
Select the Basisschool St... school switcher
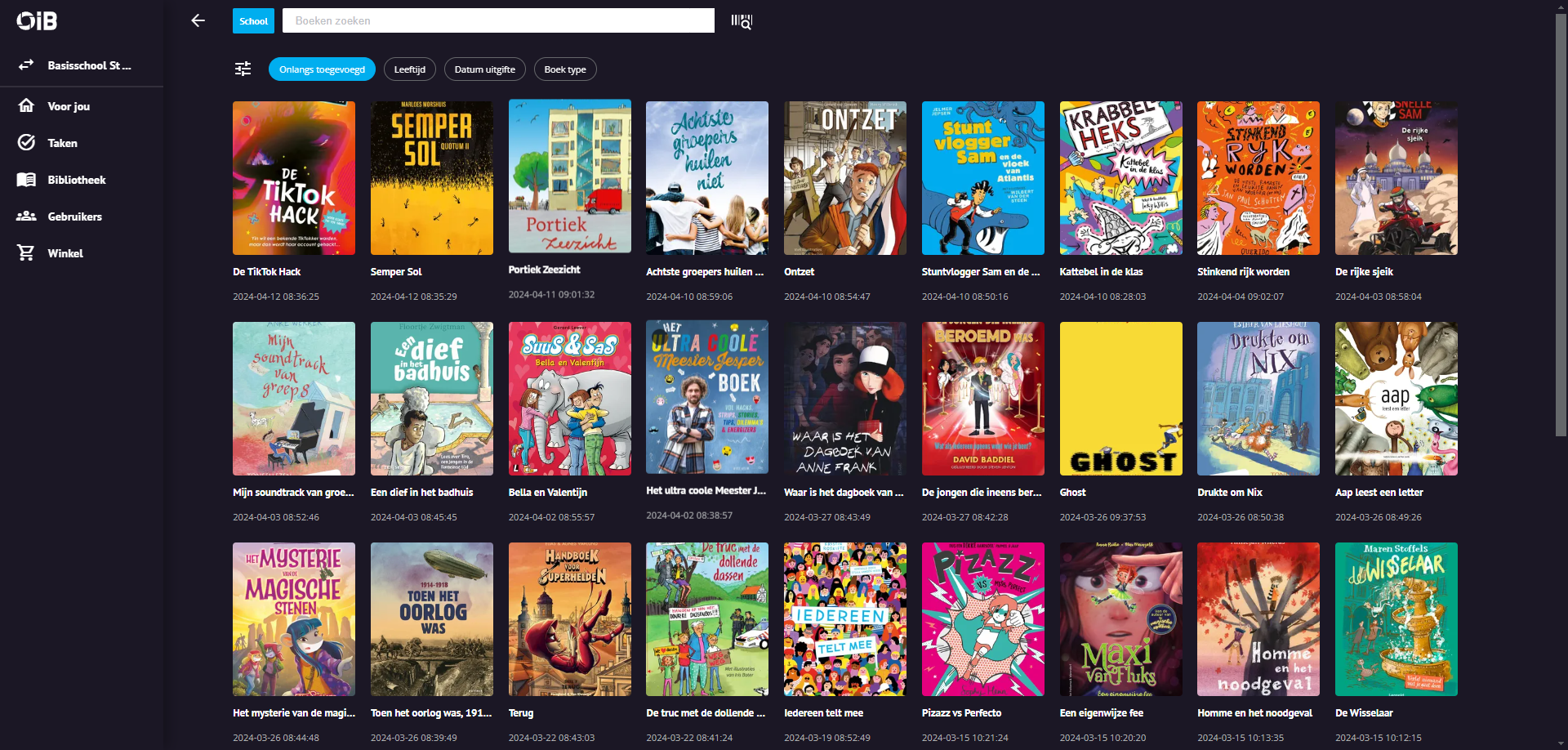(x=82, y=65)
